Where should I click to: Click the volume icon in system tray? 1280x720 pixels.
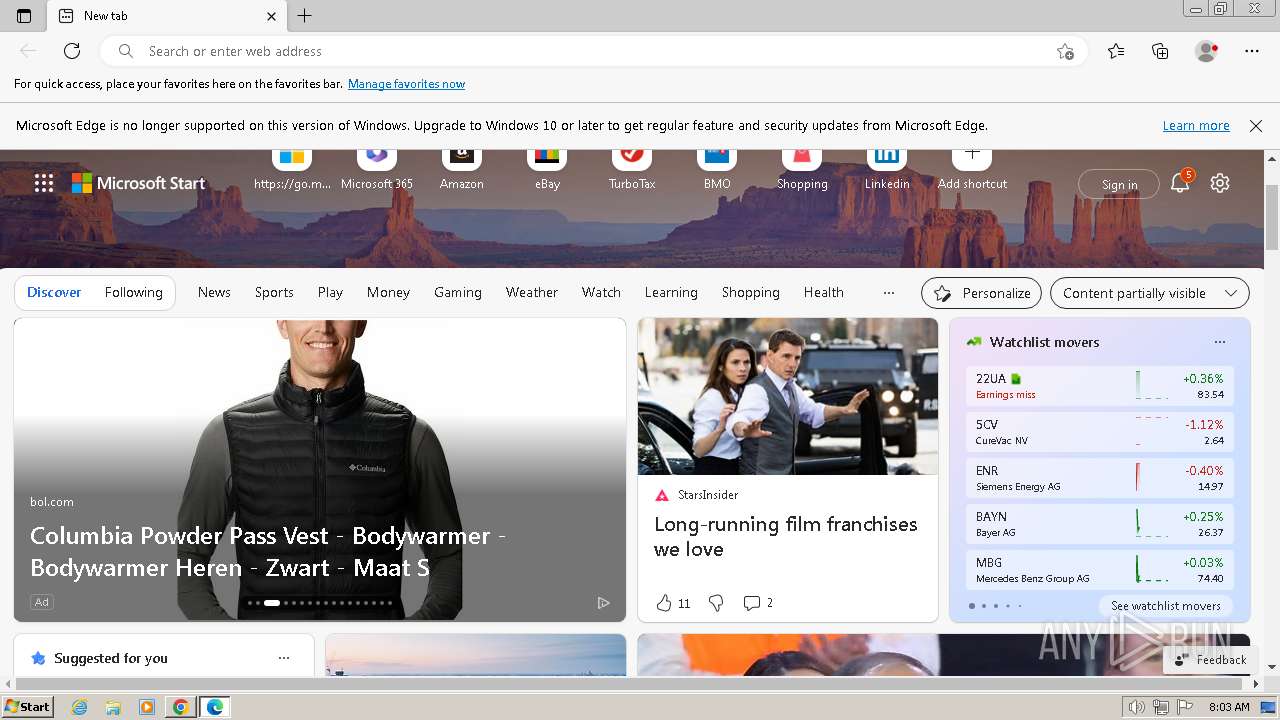[1137, 707]
